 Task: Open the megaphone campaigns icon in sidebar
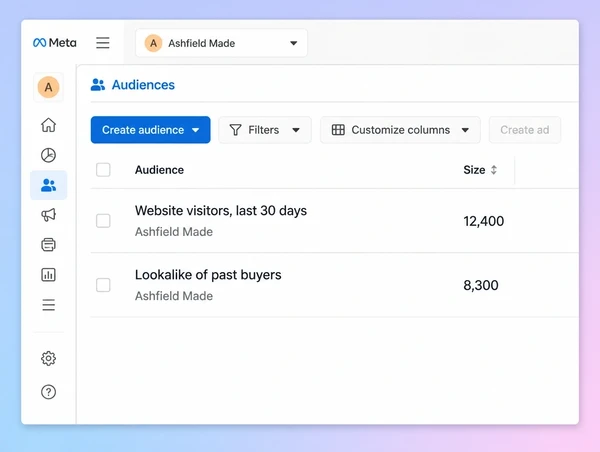[x=48, y=215]
